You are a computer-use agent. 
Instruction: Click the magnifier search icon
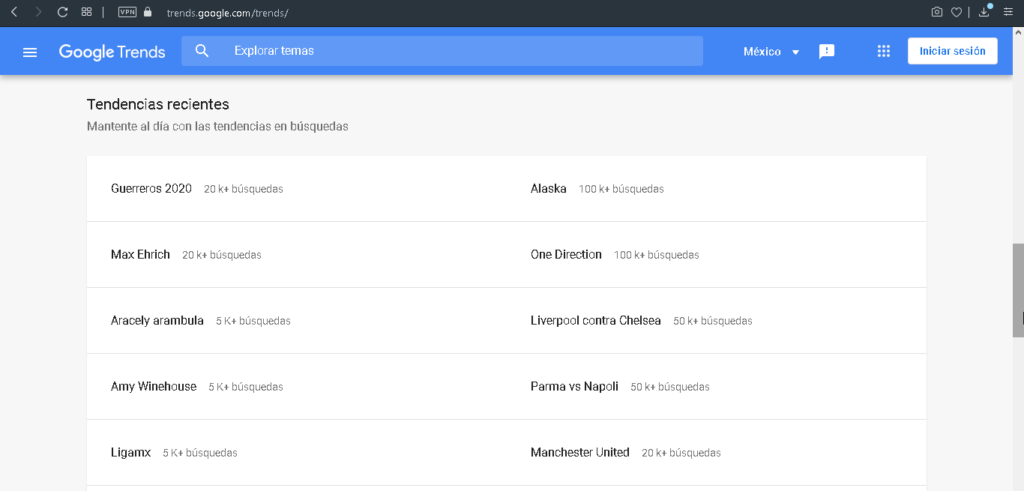[202, 51]
